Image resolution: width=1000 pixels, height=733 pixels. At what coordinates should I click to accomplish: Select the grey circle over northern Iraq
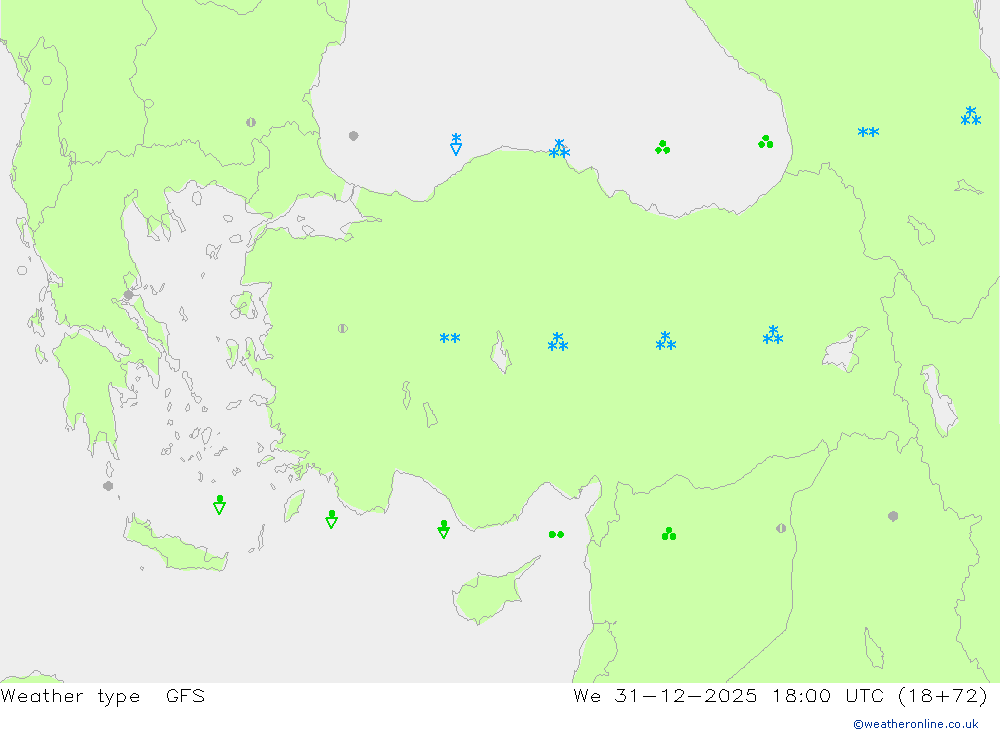coord(893,516)
